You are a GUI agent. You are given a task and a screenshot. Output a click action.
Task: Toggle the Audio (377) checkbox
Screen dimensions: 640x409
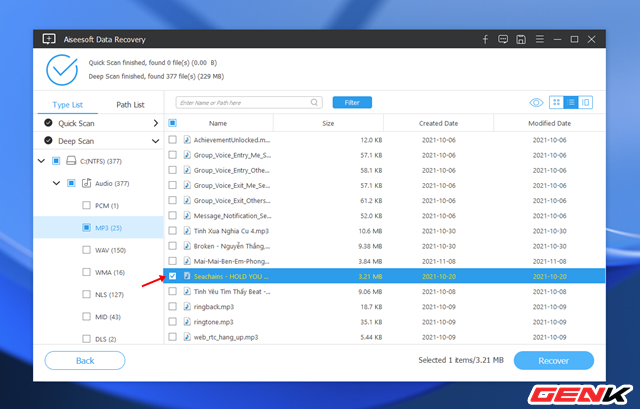point(71,183)
